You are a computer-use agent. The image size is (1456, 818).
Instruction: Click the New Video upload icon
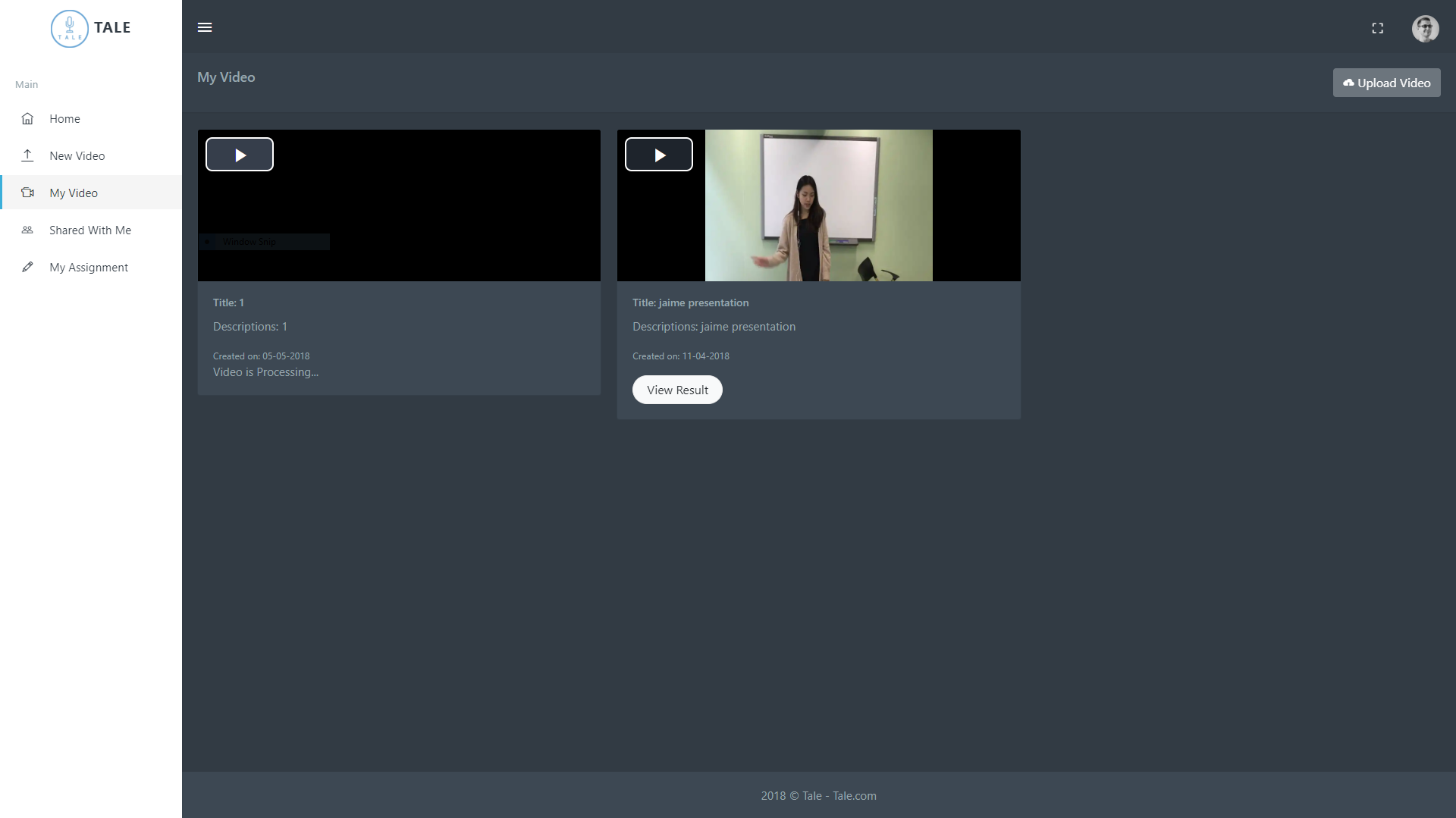(x=27, y=155)
